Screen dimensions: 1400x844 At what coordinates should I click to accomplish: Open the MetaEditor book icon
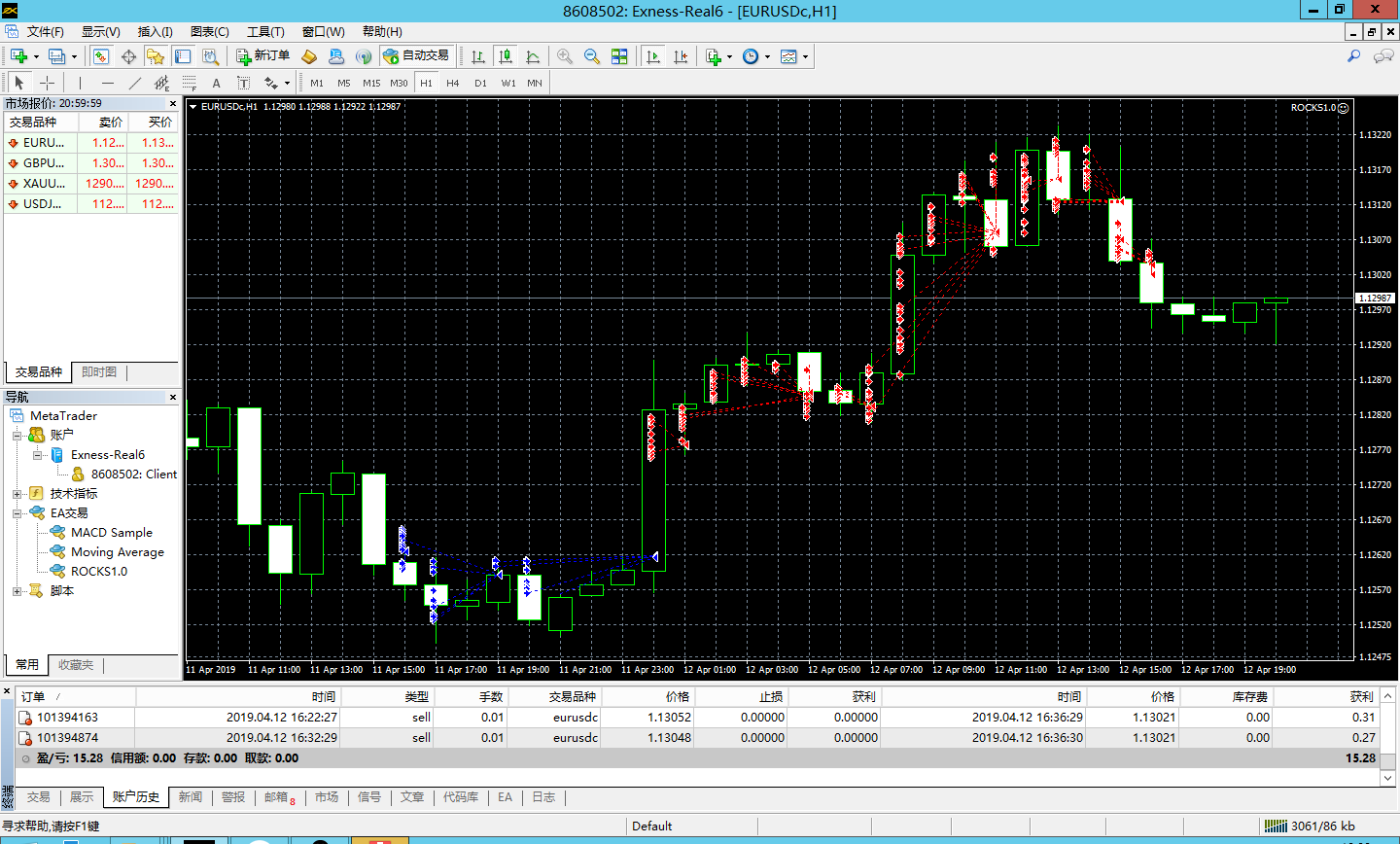click(x=309, y=56)
